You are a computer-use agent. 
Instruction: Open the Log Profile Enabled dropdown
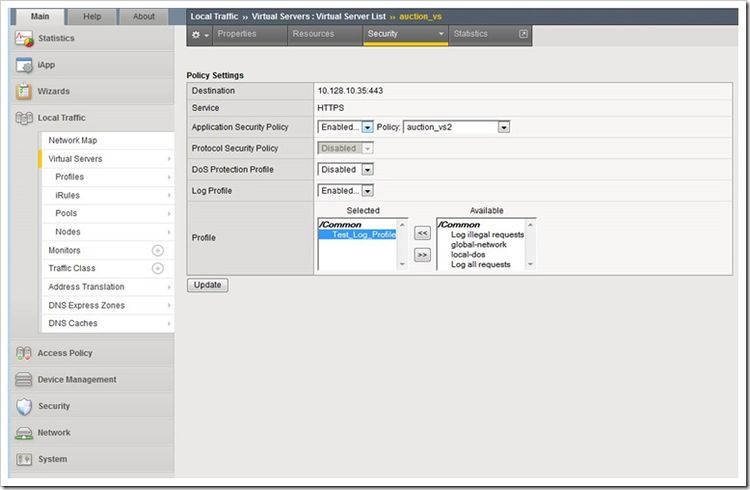click(x=367, y=191)
